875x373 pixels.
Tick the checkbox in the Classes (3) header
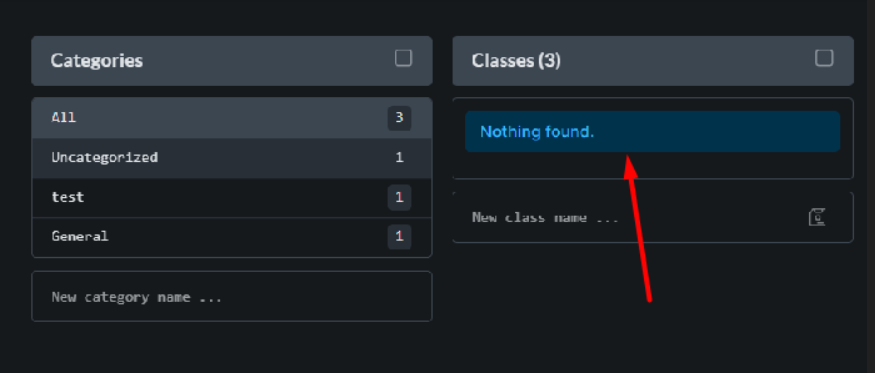[824, 58]
